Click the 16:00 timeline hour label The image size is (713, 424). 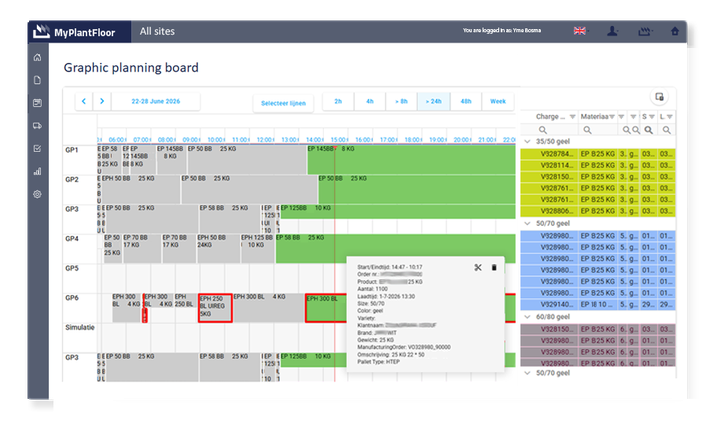coord(364,140)
